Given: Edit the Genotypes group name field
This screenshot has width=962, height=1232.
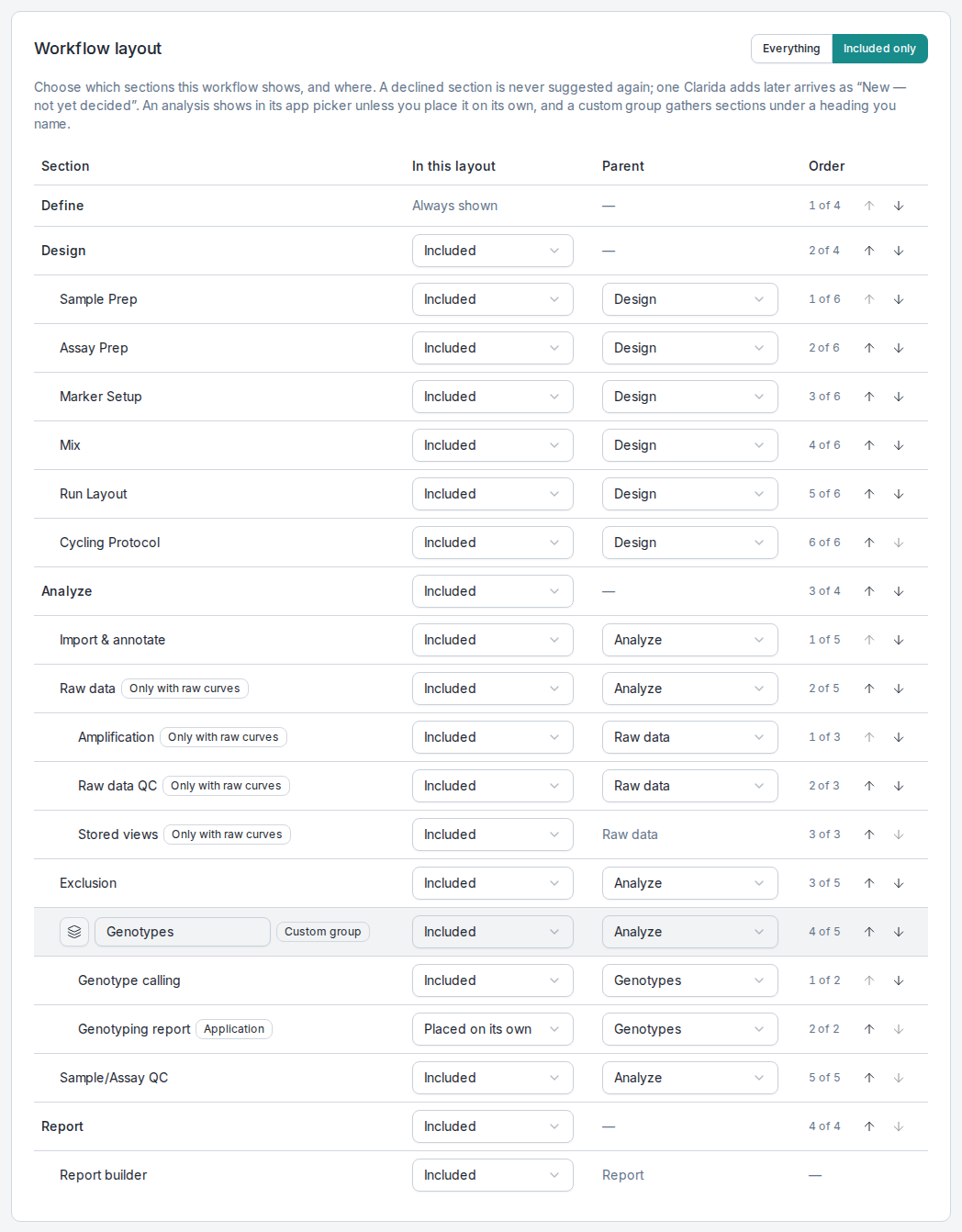Looking at the screenshot, I should 183,932.
